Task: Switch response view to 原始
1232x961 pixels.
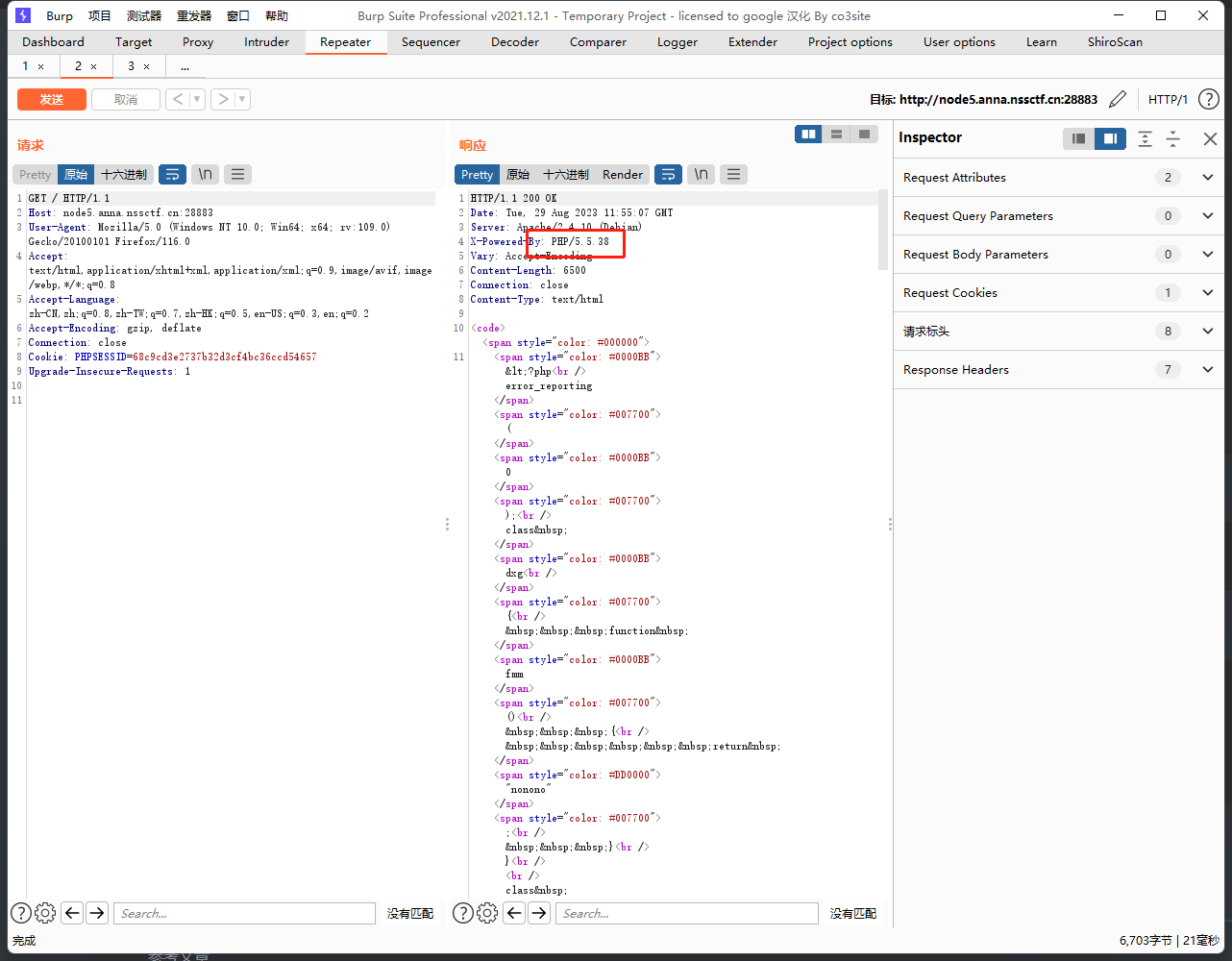Action: coord(518,174)
